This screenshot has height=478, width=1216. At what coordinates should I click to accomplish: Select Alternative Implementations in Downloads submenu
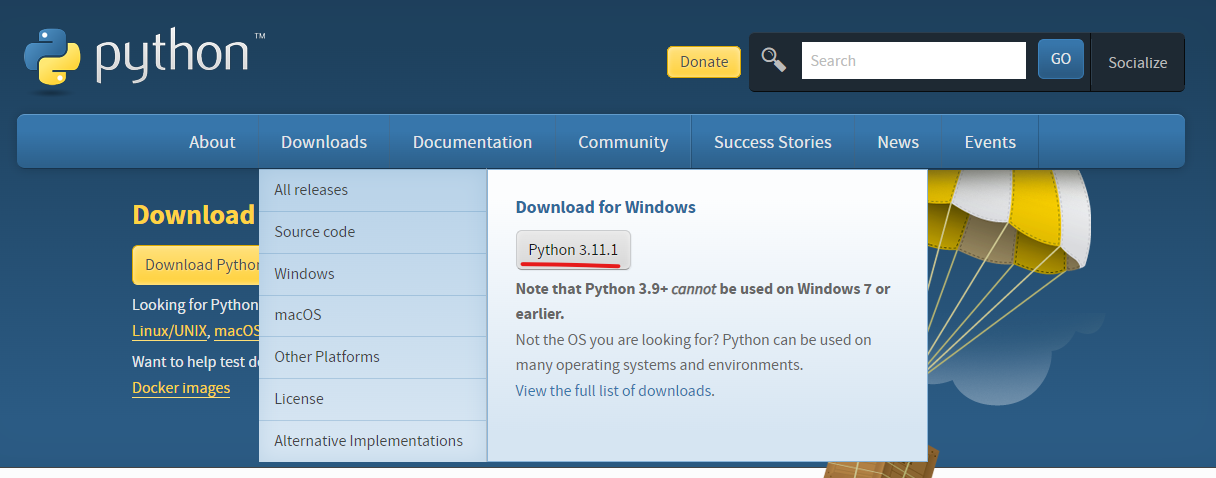tap(373, 441)
